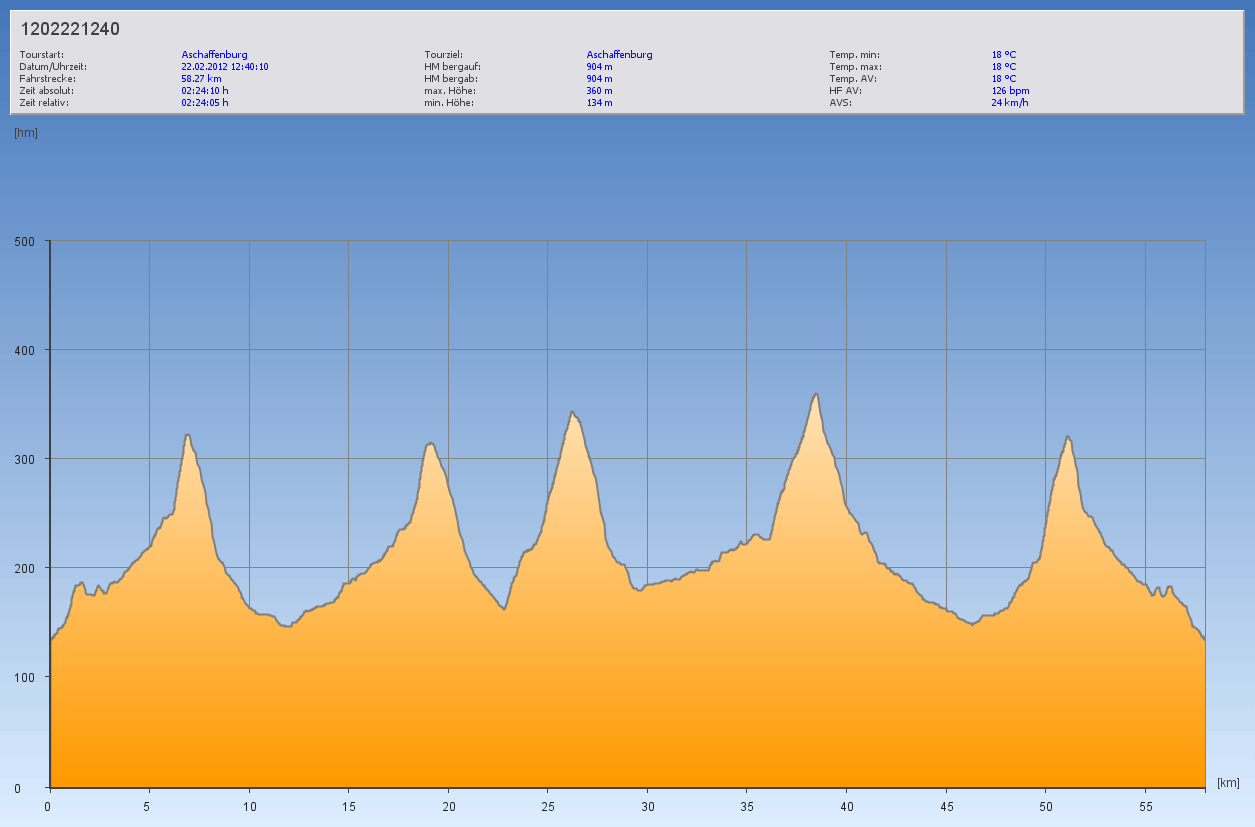This screenshot has height=827, width=1255.
Task: Select the AVS value 24 km/h
Action: tap(1009, 103)
